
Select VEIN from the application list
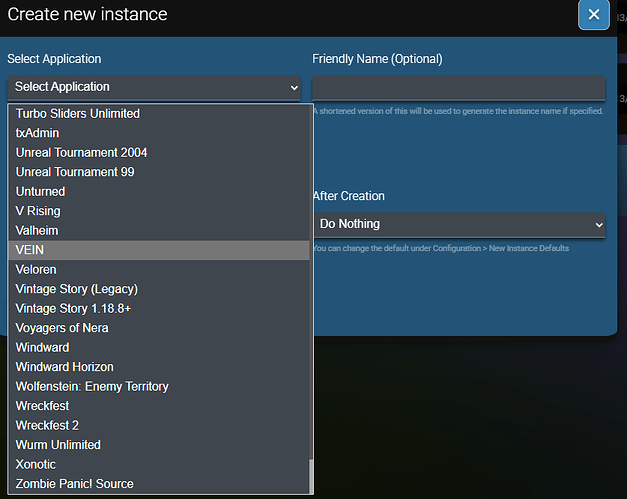(158, 250)
